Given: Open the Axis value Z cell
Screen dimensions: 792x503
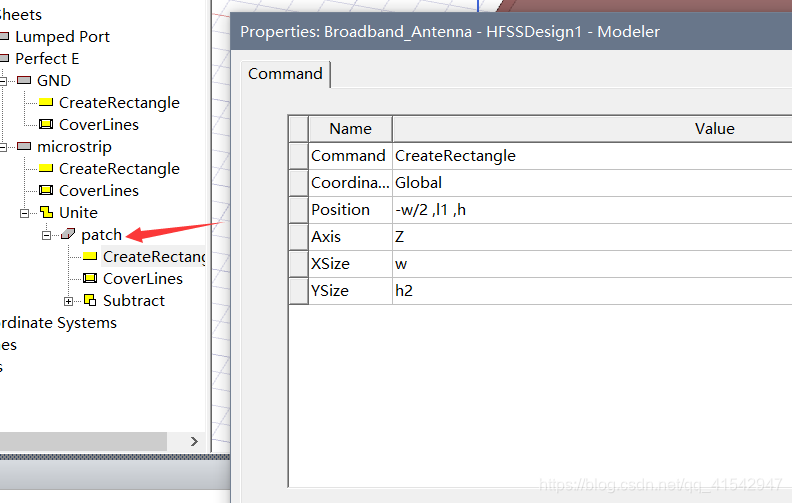Looking at the screenshot, I should tap(592, 237).
